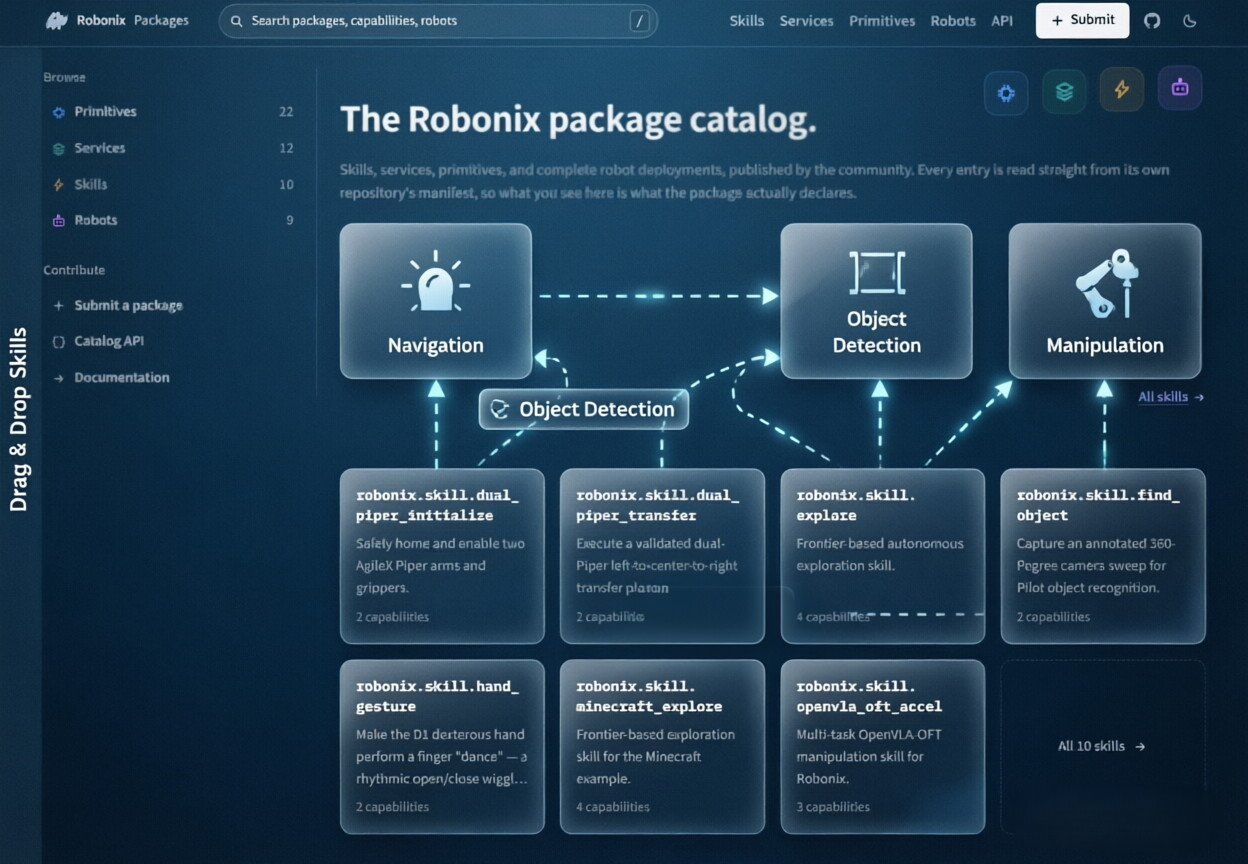1248x864 pixels.
Task: Click the Skills count 10
Action: click(286, 184)
